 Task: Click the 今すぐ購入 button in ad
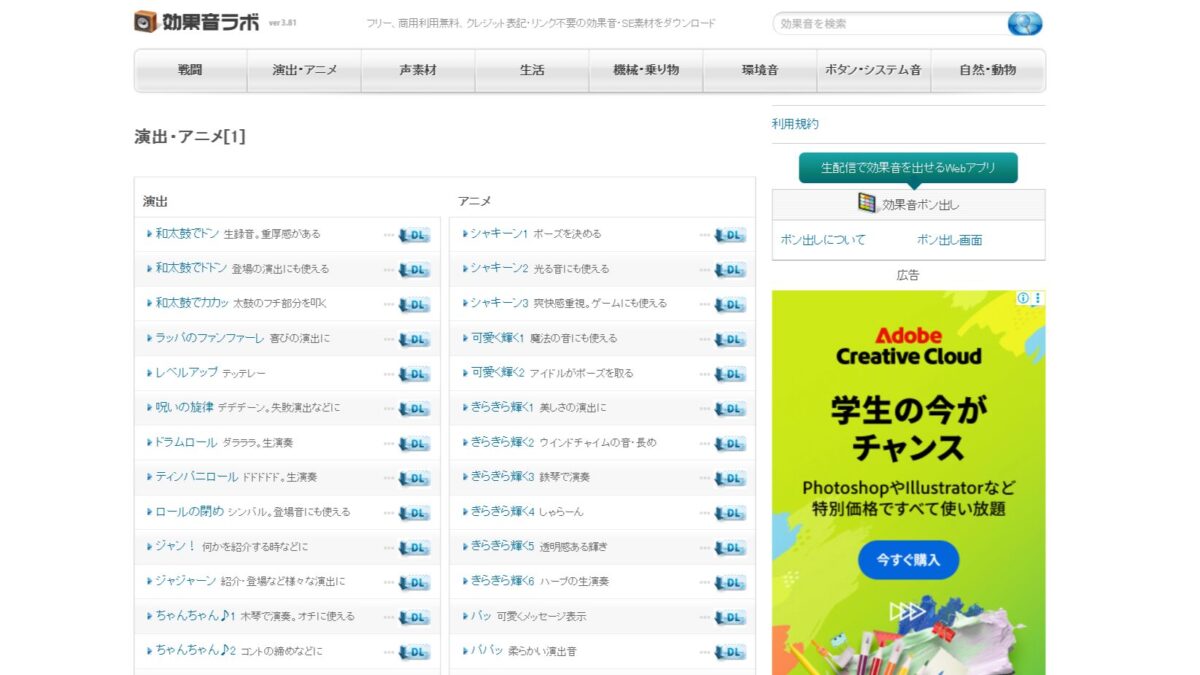click(x=908, y=560)
